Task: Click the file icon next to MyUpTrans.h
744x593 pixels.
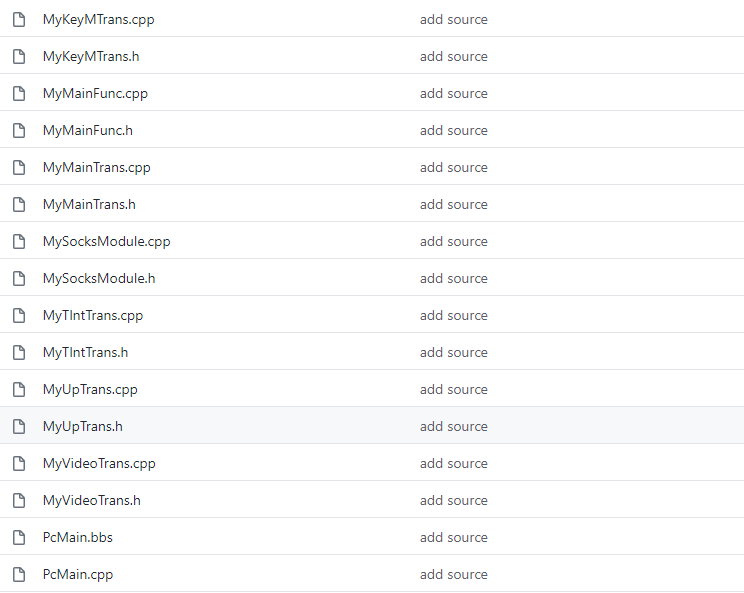Action: (18, 427)
